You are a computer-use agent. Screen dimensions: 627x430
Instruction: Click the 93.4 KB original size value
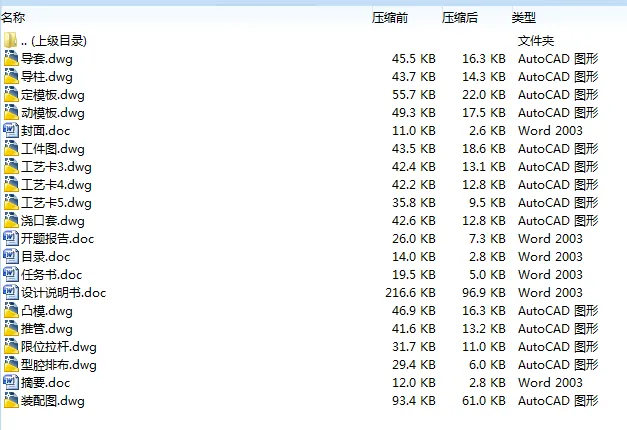[414, 401]
